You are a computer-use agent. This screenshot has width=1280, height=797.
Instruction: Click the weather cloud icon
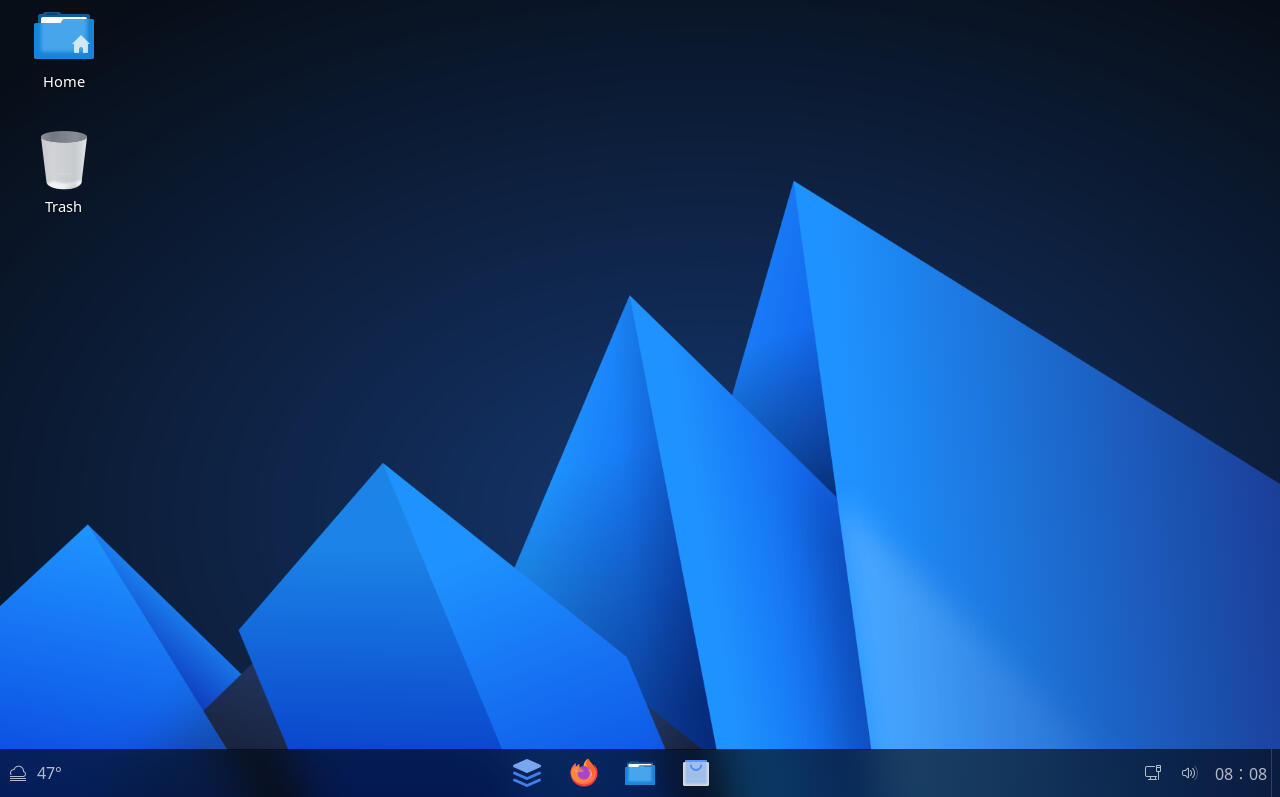pyautogui.click(x=17, y=772)
